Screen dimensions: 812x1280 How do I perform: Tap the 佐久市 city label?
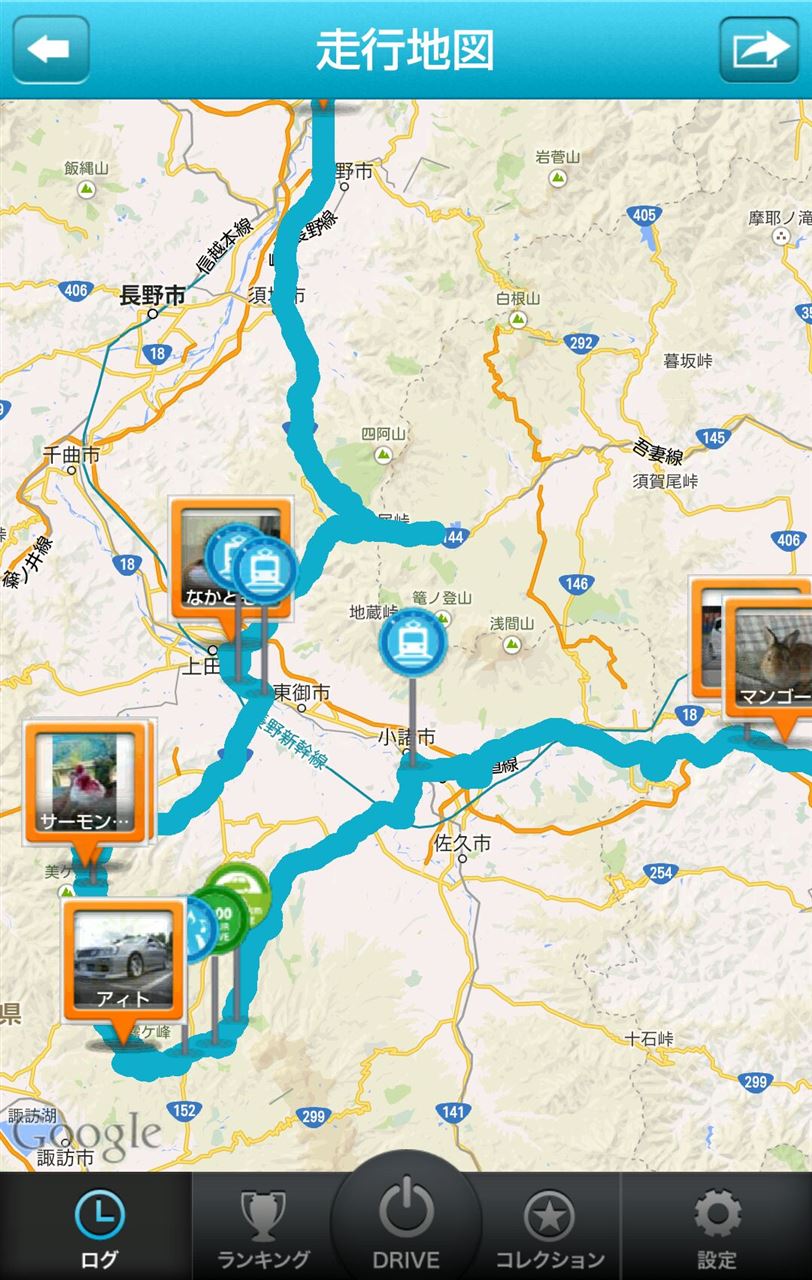pyautogui.click(x=463, y=843)
